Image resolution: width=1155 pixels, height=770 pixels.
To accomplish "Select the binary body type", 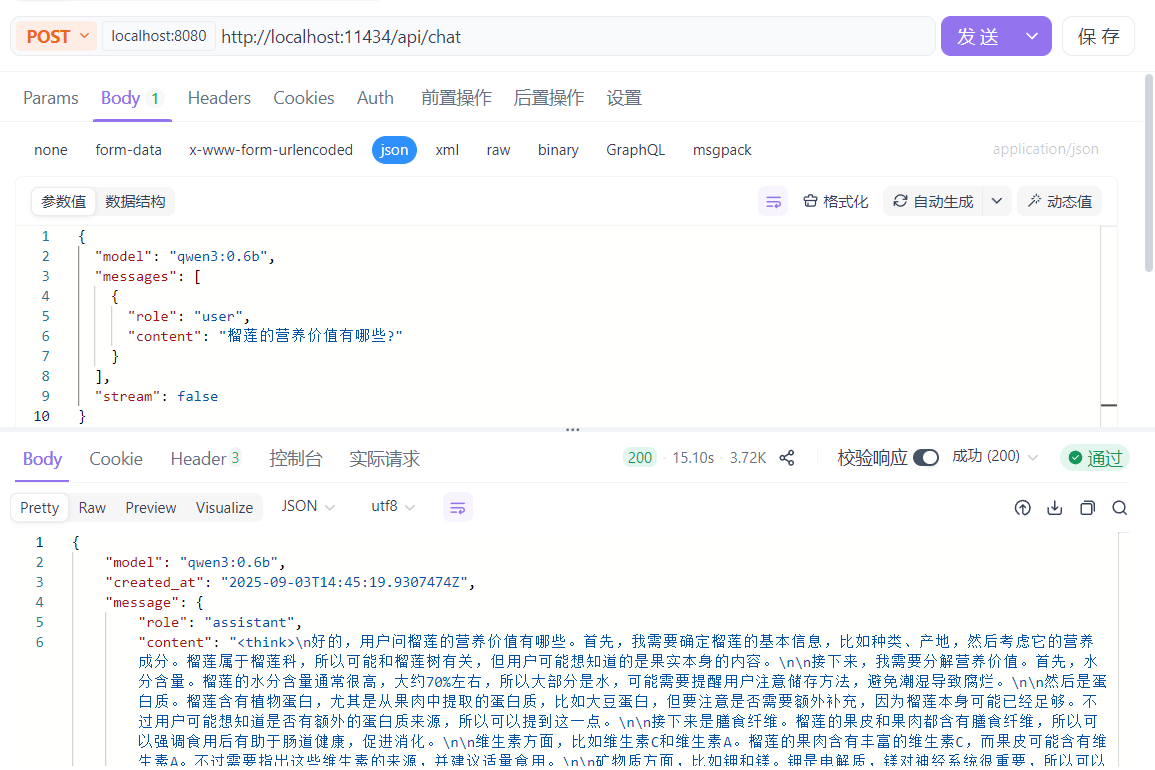I will 558,150.
